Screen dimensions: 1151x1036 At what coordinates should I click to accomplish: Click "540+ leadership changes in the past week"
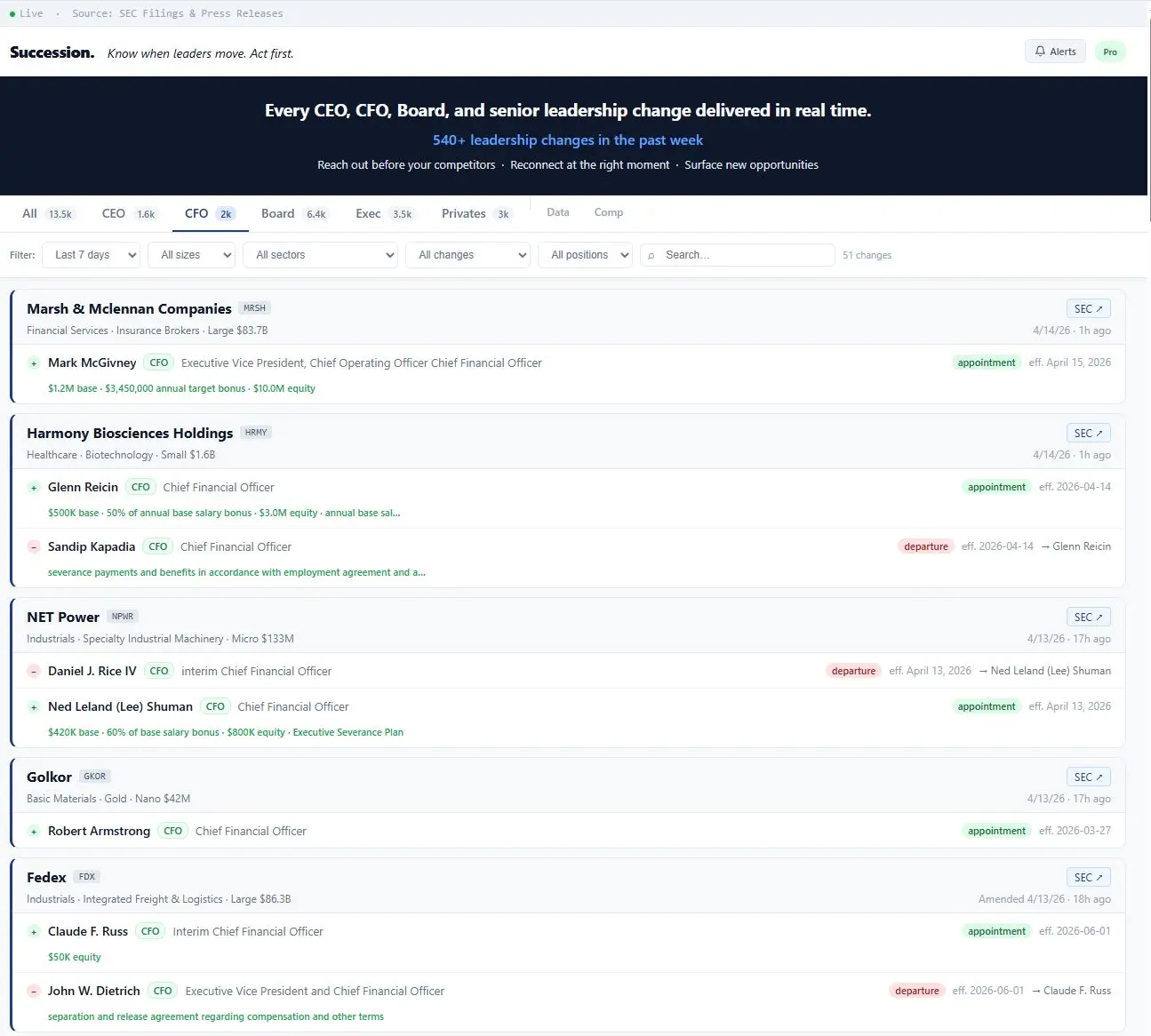[568, 140]
